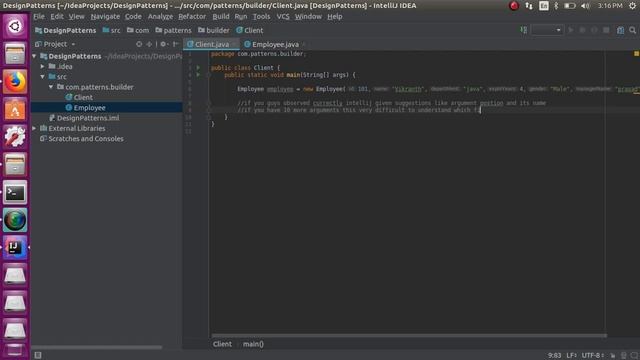Click the green Run arrow button
This screenshot has height=360, width=640.
point(571,30)
